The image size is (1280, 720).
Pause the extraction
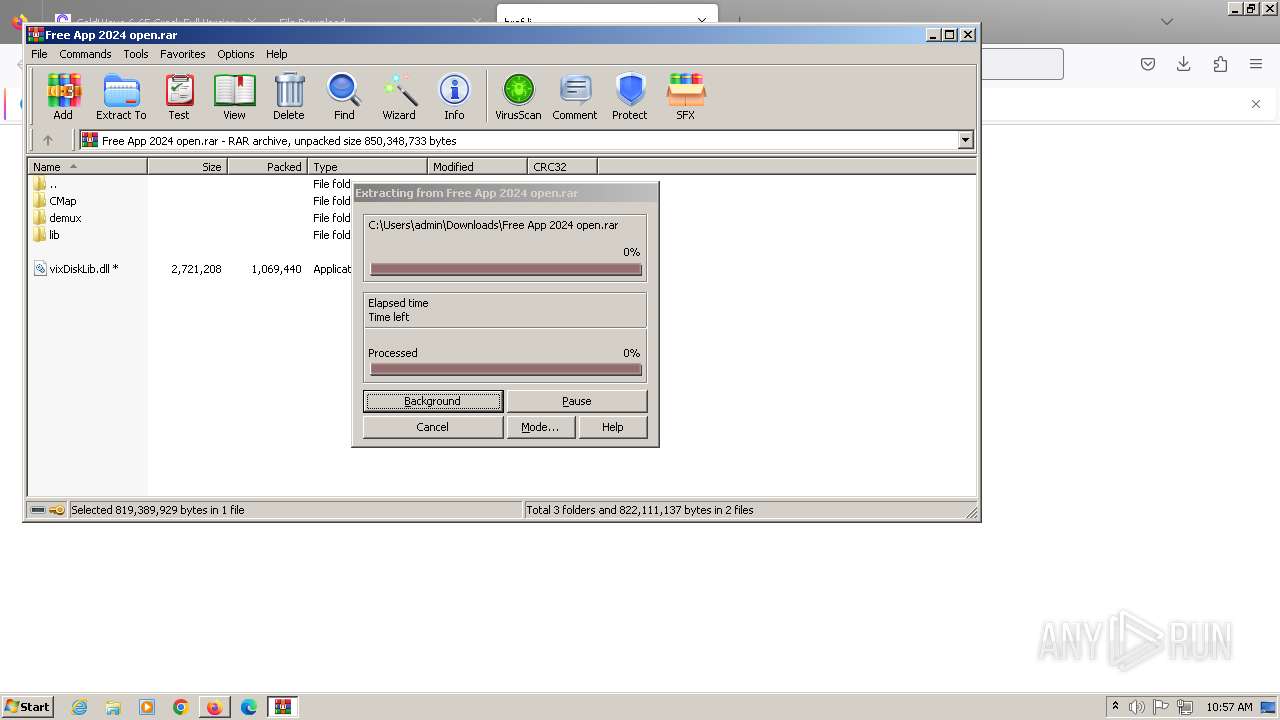coord(577,401)
